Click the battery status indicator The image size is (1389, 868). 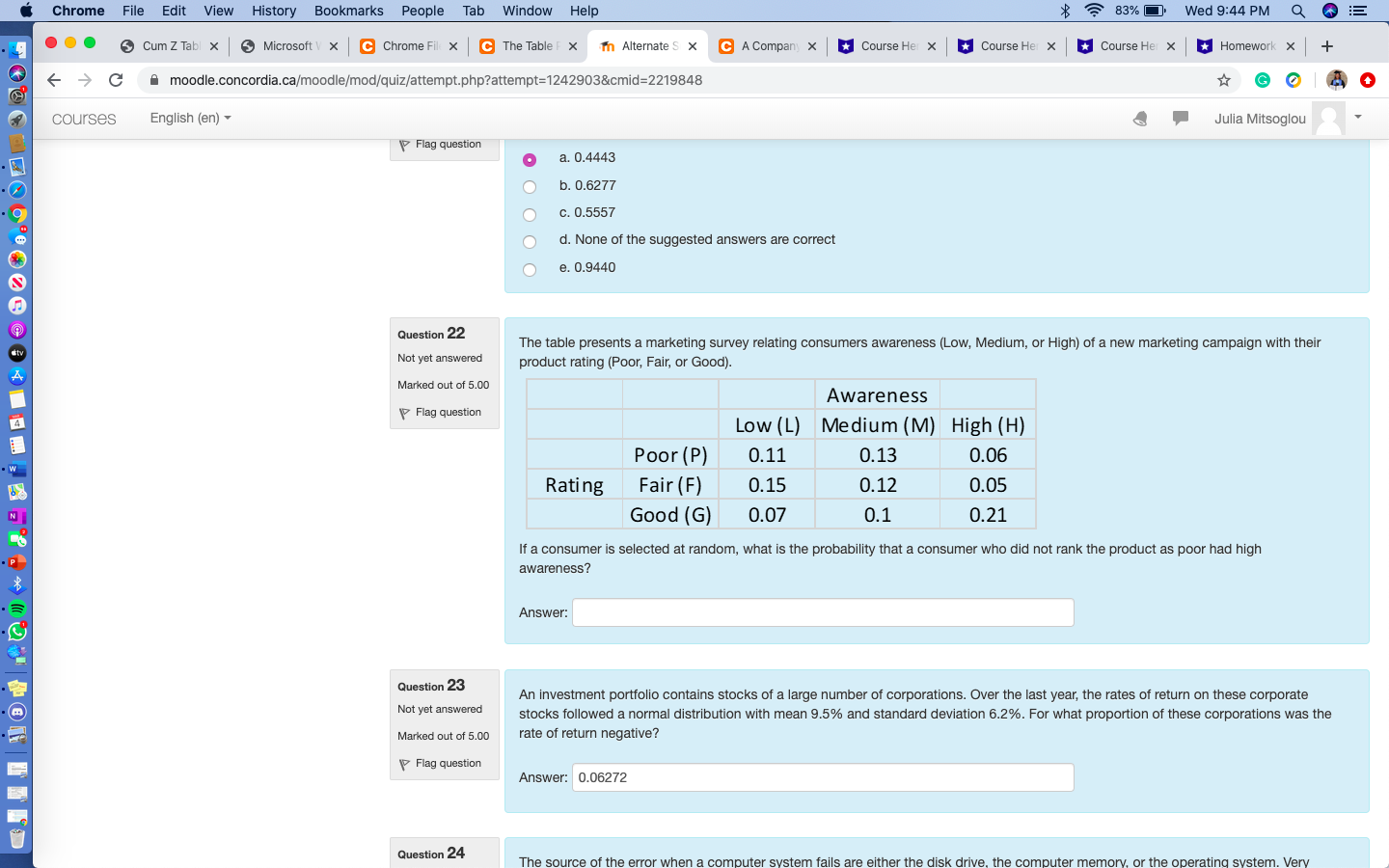pos(1156,11)
